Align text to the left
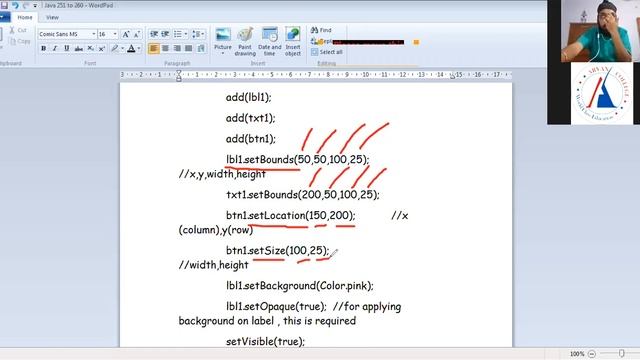The height and width of the screenshot is (360, 640). coord(153,49)
